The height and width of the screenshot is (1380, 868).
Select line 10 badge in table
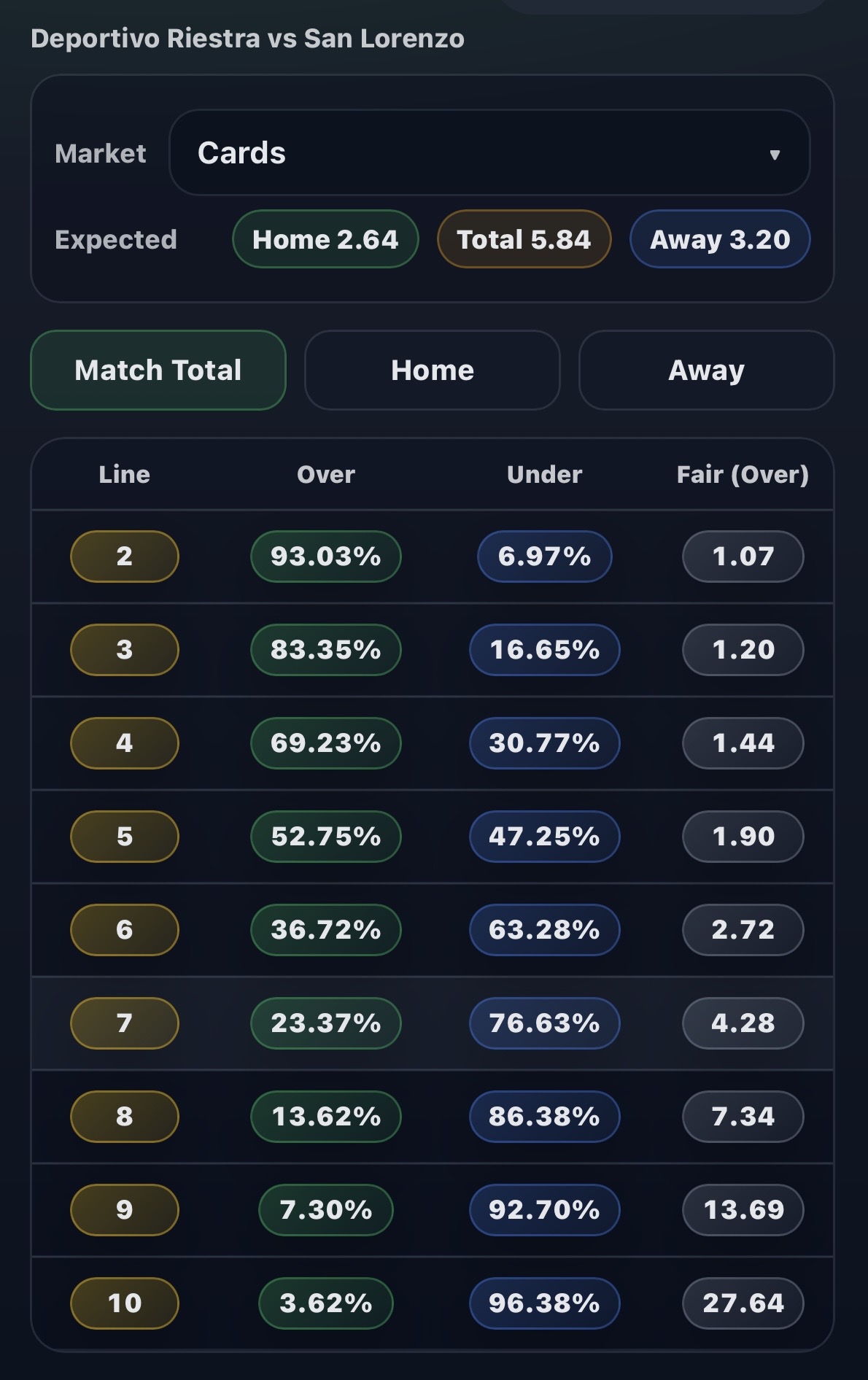click(124, 1303)
